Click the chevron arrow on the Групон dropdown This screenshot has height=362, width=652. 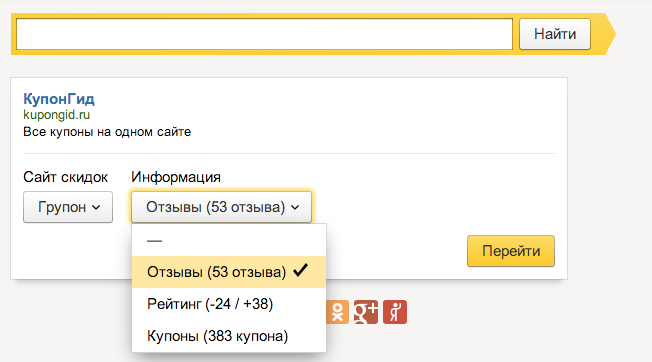[x=96, y=207]
